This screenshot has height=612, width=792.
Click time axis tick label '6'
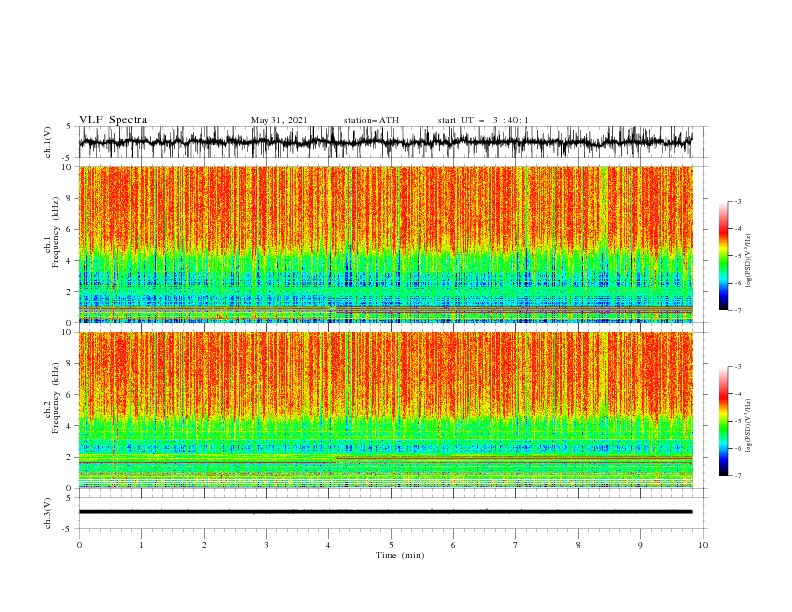(454, 545)
